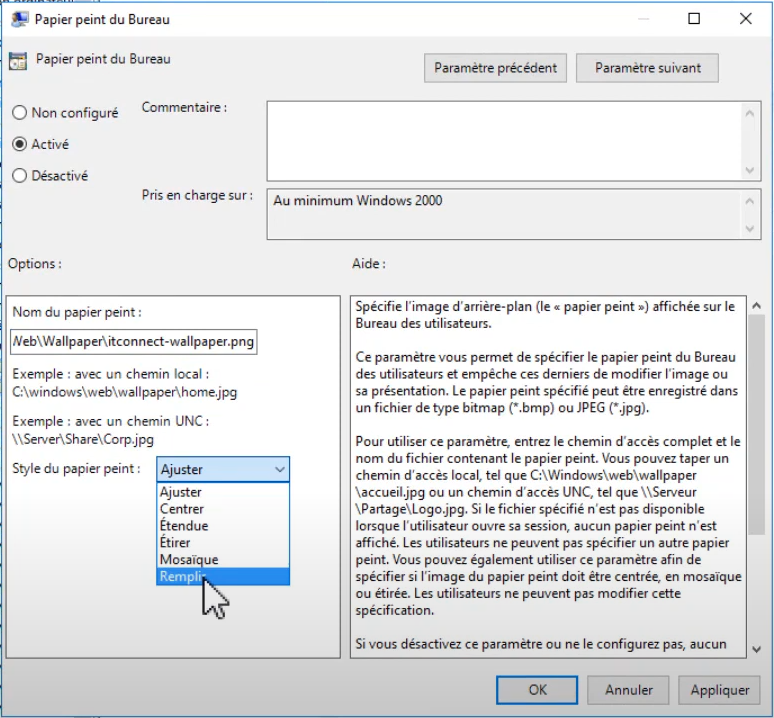Click the \\Server\Share\Corp.jpg example path
The width and height of the screenshot is (774, 718).
[83, 439]
